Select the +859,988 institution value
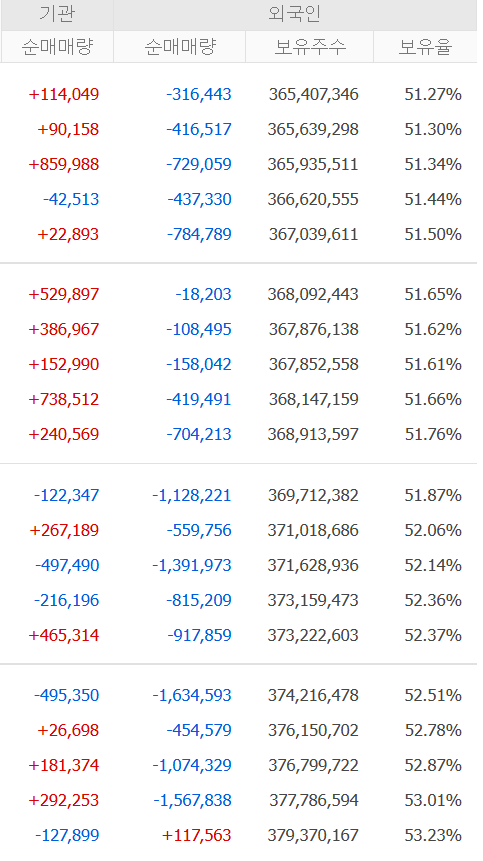Viewport: 483px width, 861px height. pyautogui.click(x=64, y=164)
